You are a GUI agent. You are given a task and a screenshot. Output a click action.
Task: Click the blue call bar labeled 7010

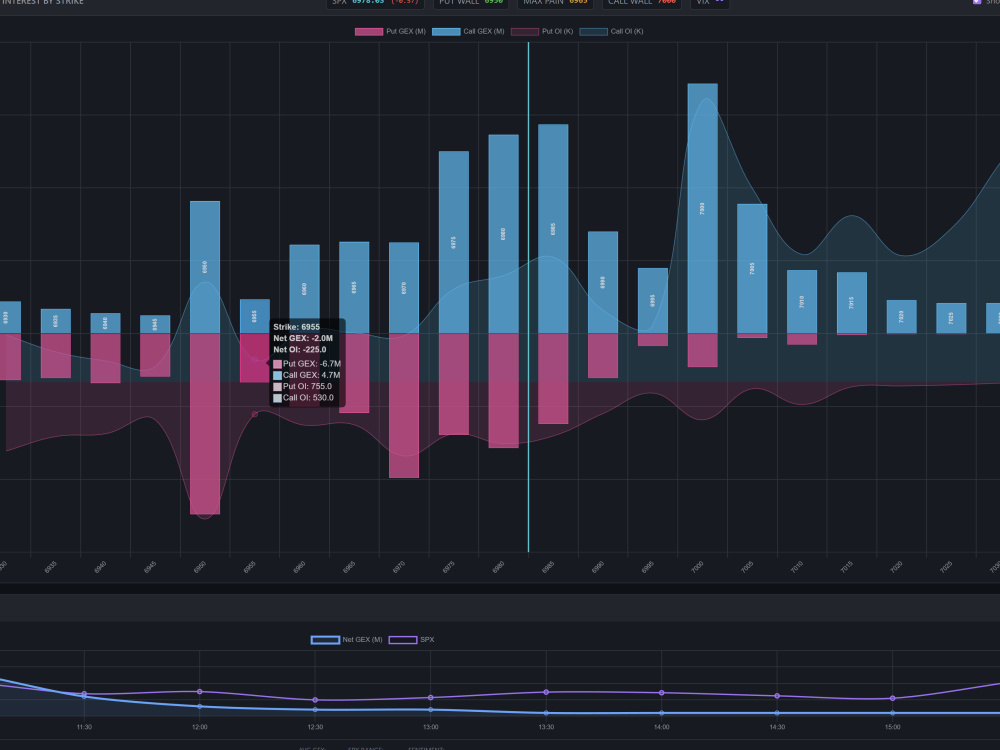click(802, 302)
